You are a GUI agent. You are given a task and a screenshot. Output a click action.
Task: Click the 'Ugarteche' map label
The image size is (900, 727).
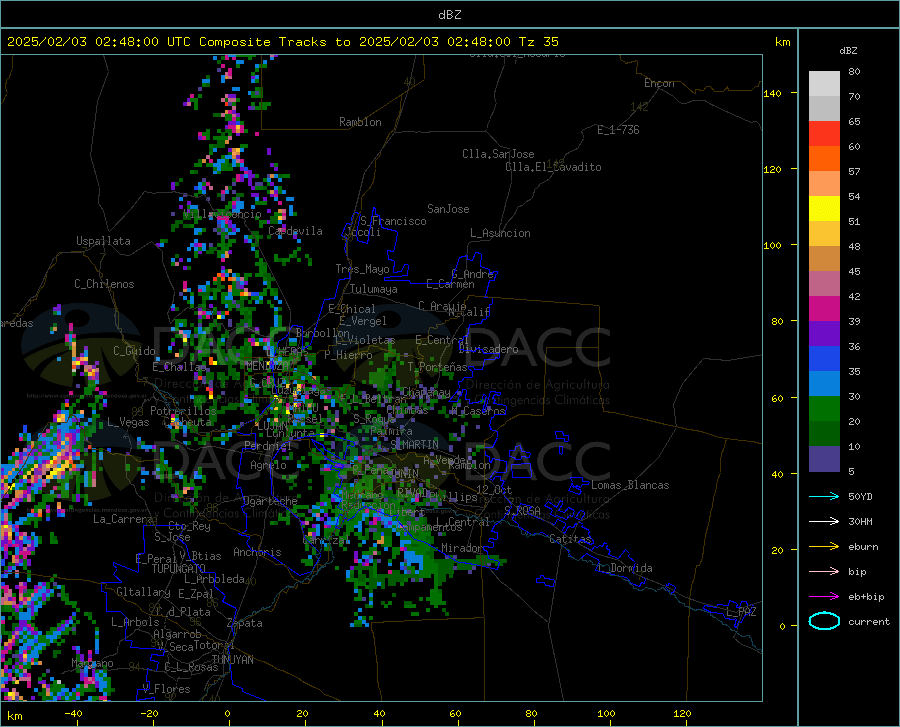[270, 501]
